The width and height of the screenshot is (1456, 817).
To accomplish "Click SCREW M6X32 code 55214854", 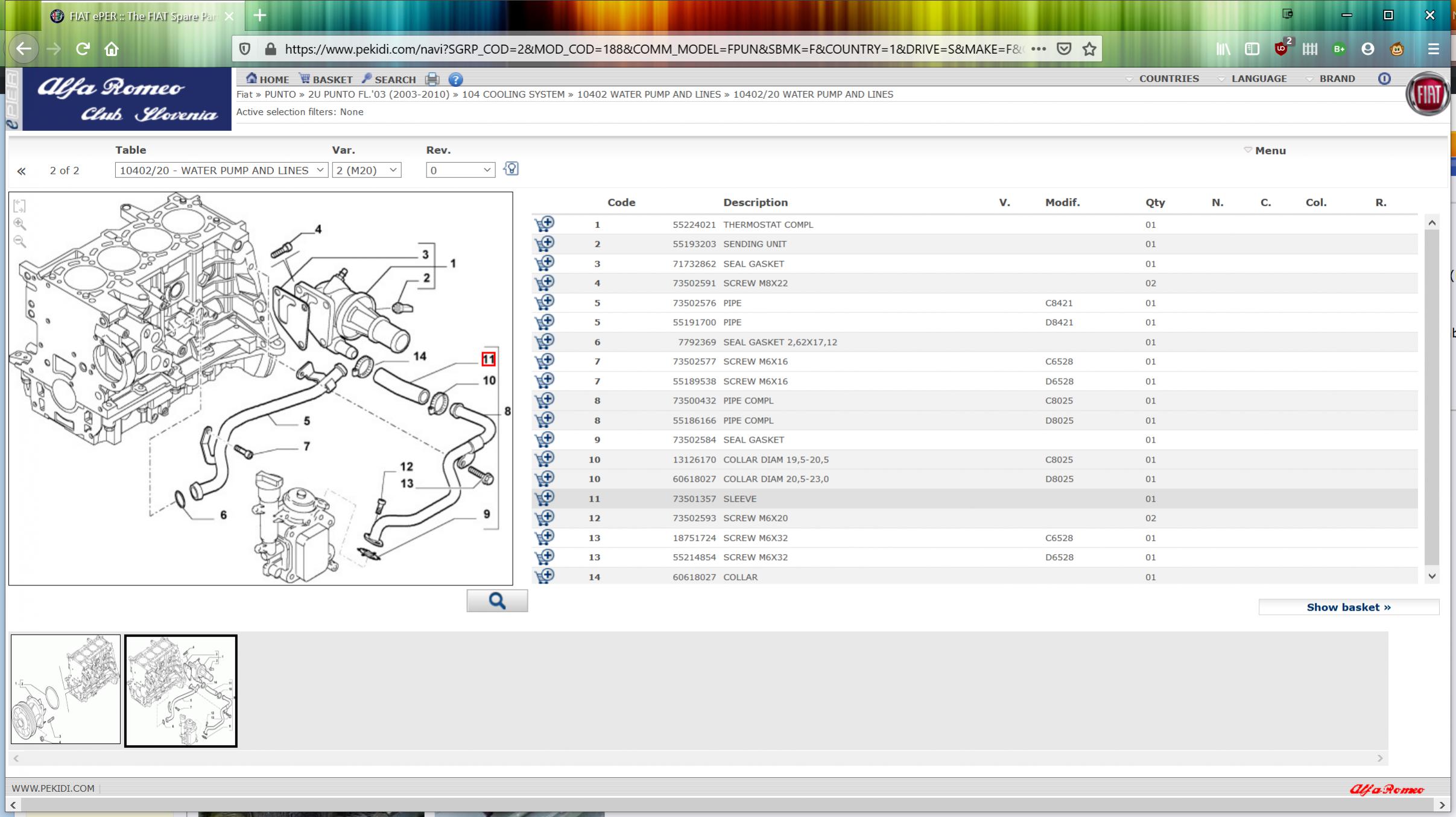I will (x=694, y=557).
